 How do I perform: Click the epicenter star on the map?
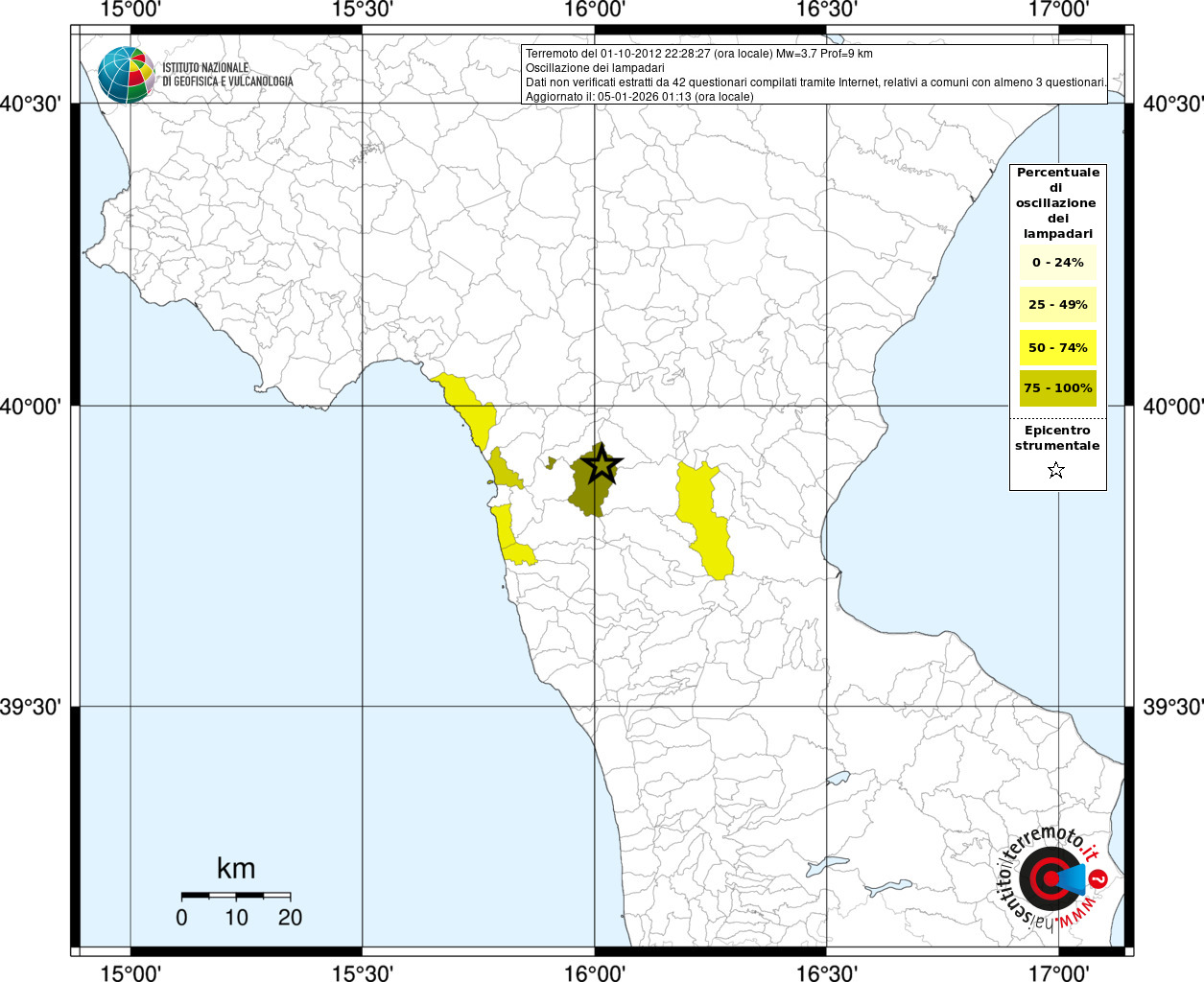pyautogui.click(x=602, y=464)
